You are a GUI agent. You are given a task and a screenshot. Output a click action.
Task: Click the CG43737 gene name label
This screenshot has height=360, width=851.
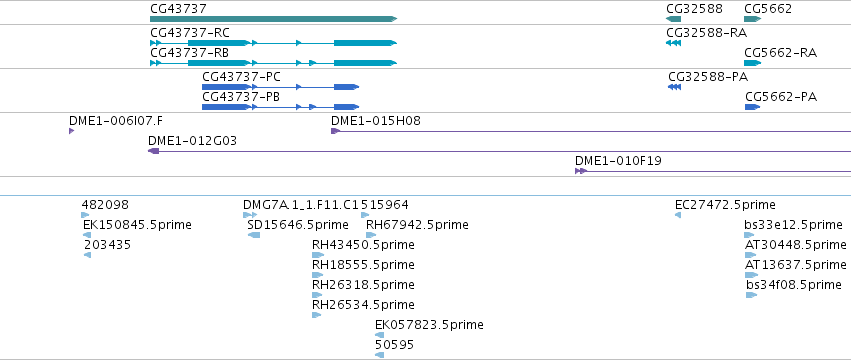tap(179, 9)
